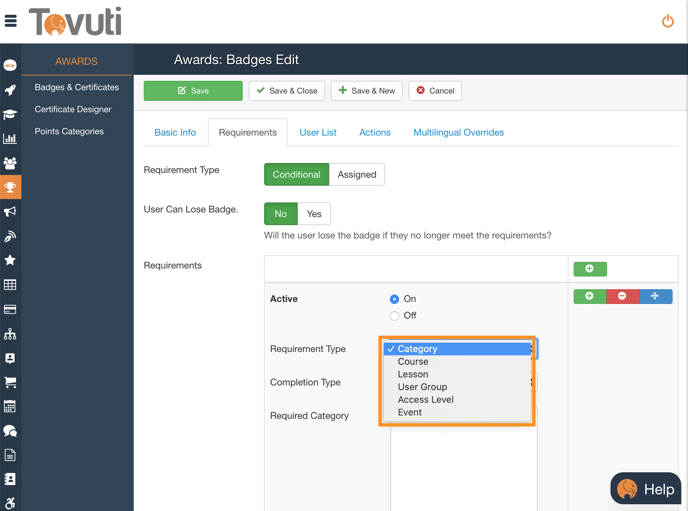The height and width of the screenshot is (511, 688).
Task: Choose User Group from the dropdown list
Action: click(x=422, y=387)
